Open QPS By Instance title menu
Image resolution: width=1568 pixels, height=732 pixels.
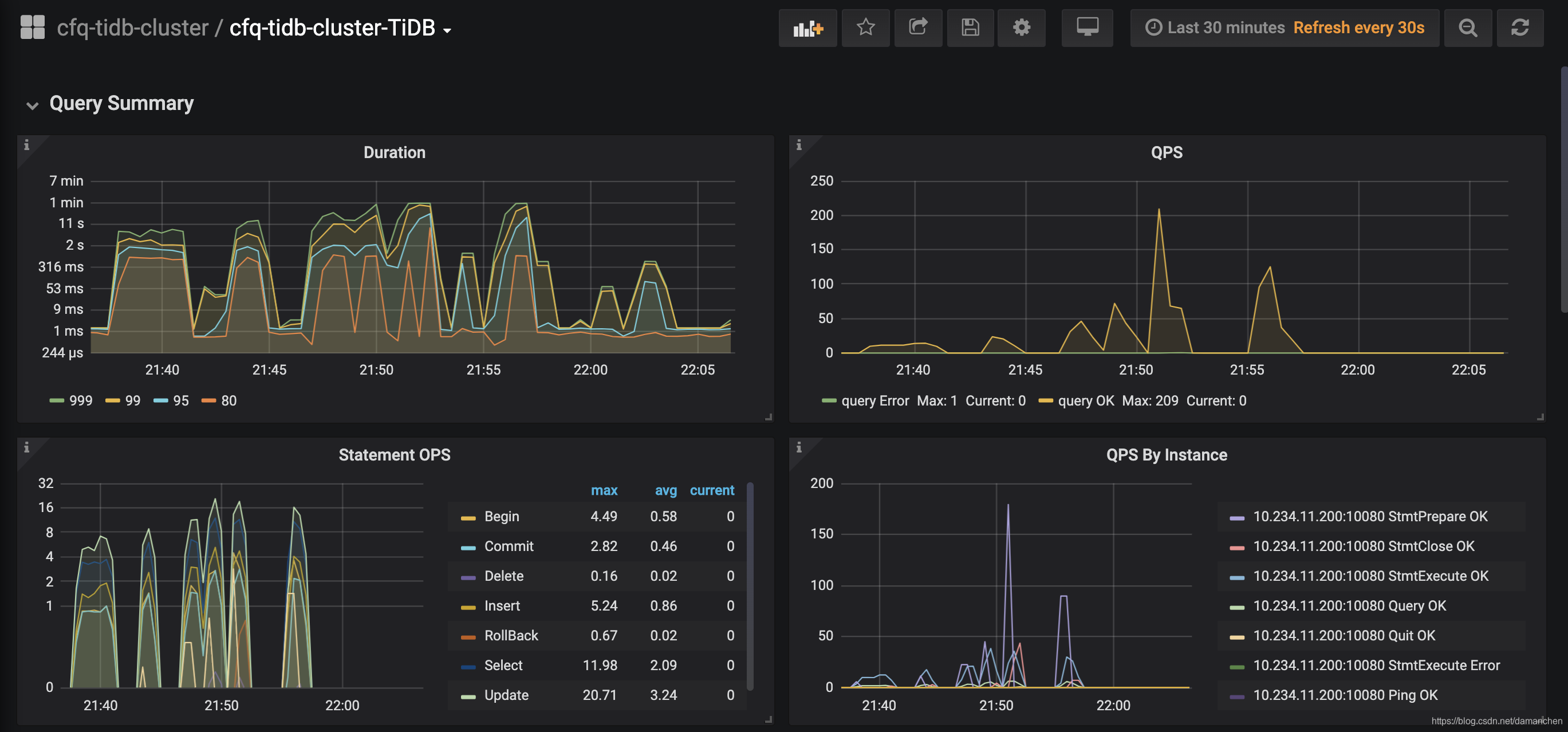[x=1166, y=455]
